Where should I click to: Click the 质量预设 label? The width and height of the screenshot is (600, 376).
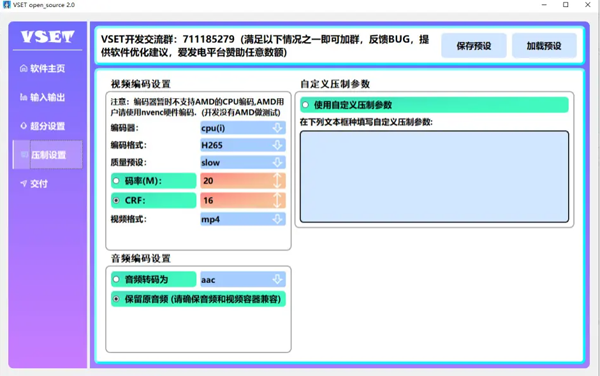pyautogui.click(x=128, y=162)
